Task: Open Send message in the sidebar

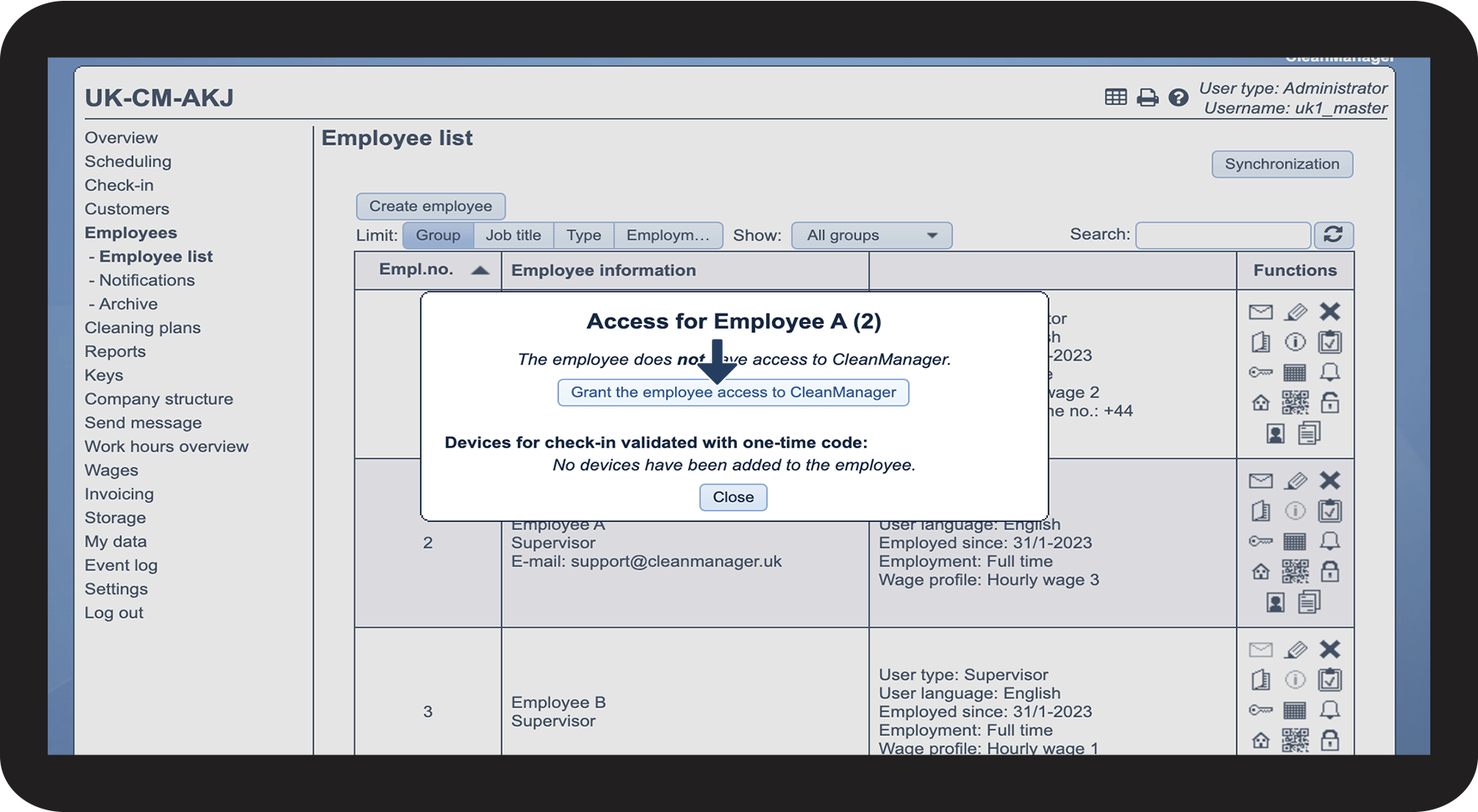Action: tap(143, 423)
